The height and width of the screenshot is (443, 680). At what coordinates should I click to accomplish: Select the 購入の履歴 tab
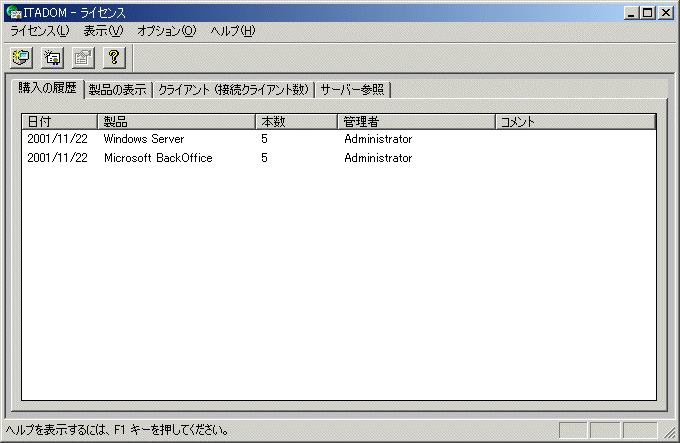(47, 88)
